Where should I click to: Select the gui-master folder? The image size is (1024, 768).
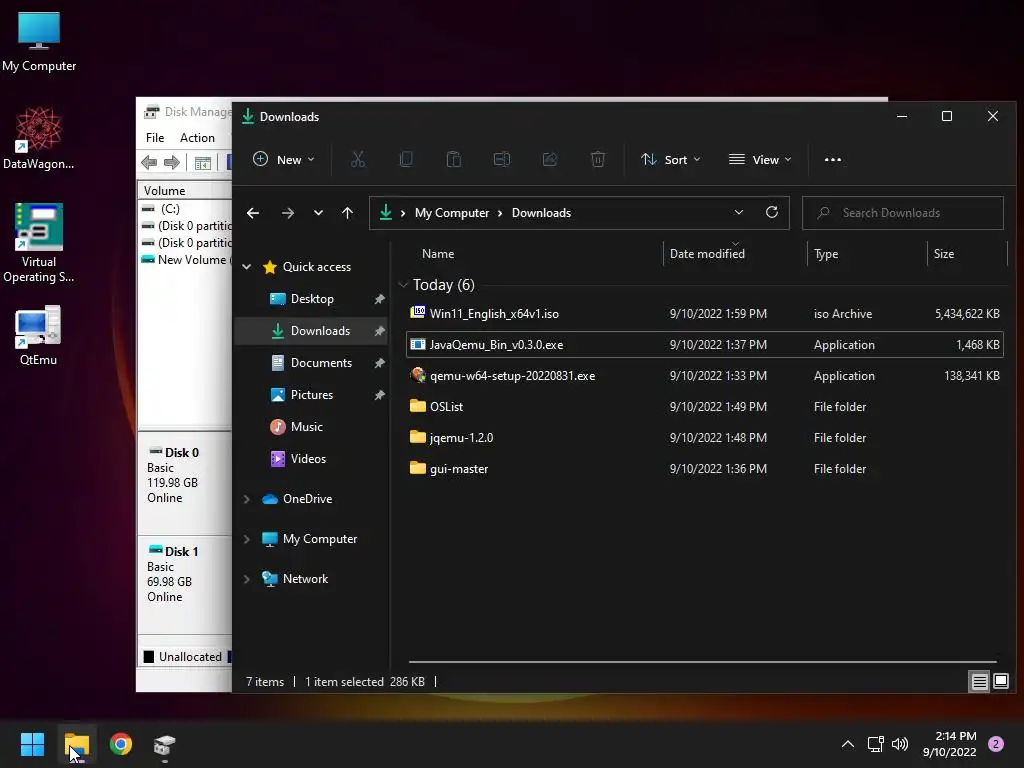click(705, 469)
